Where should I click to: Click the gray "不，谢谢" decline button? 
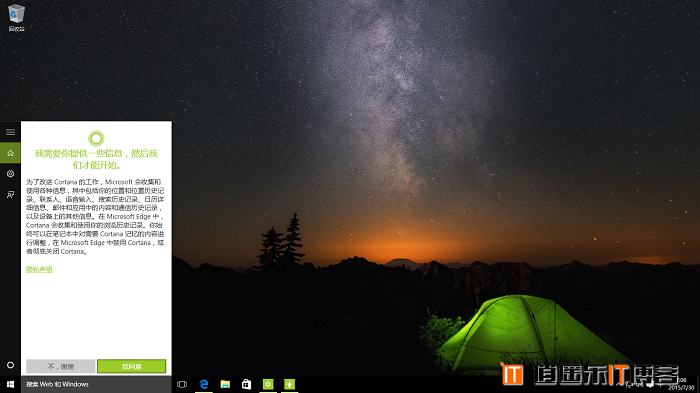60,366
